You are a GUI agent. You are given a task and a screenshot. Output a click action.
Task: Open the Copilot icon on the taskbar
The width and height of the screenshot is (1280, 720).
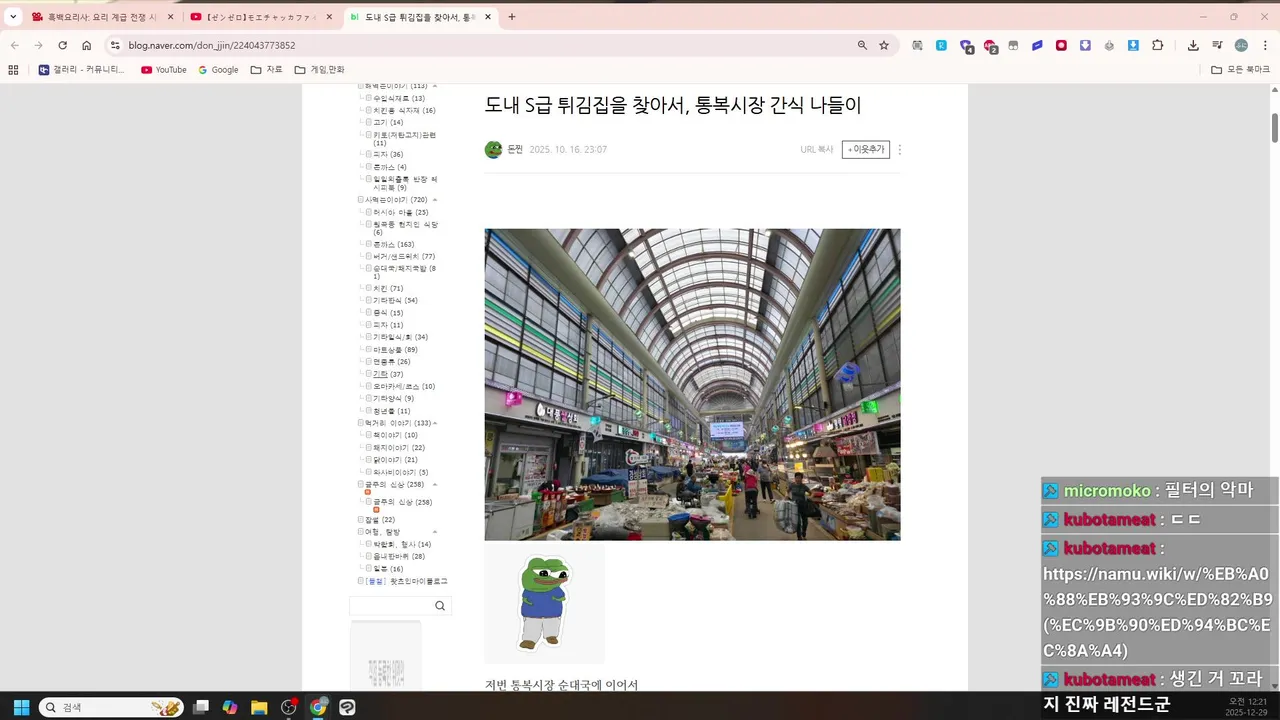coord(230,707)
